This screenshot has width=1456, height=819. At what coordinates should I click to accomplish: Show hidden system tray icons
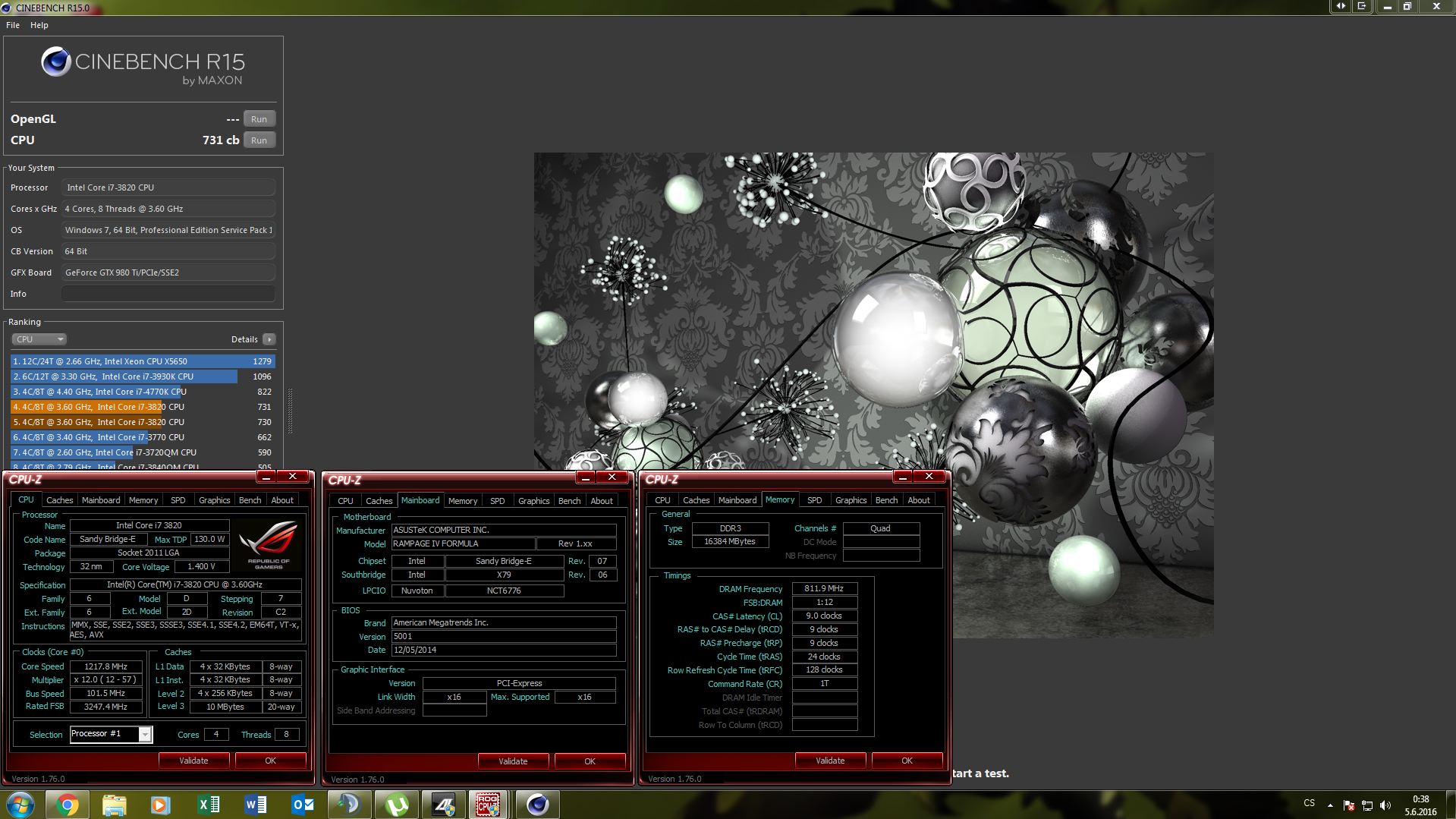1330,805
